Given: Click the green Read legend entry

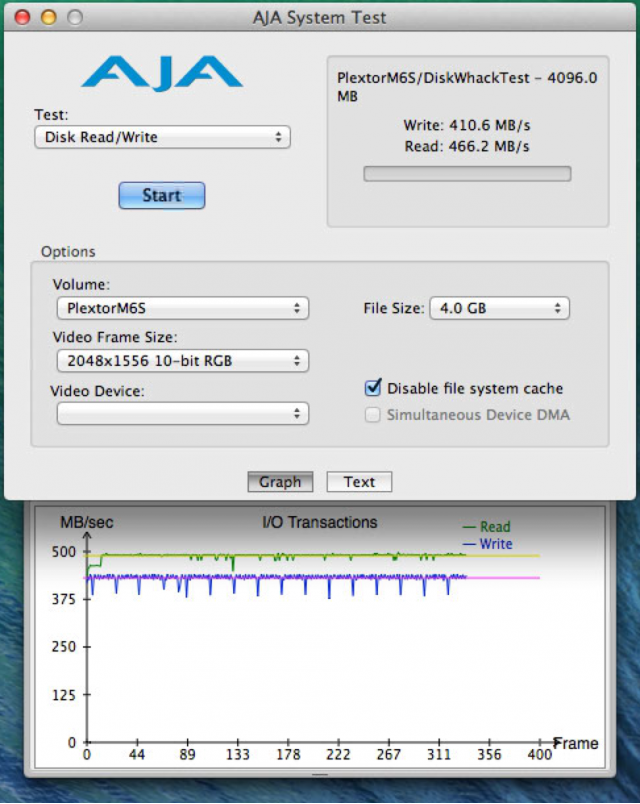Looking at the screenshot, I should point(487,527).
